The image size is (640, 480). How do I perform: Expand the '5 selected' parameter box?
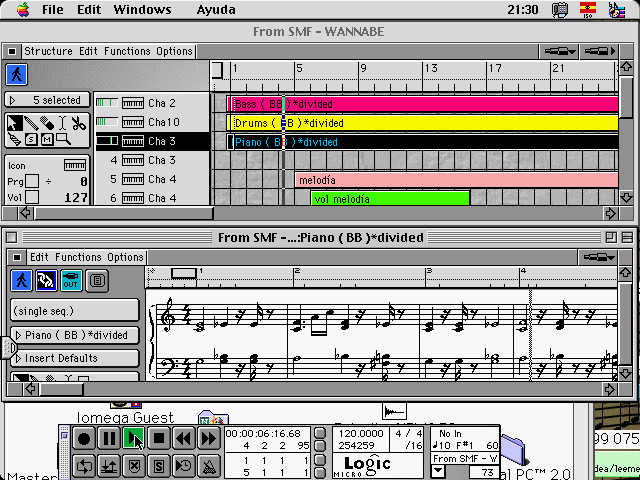13,100
